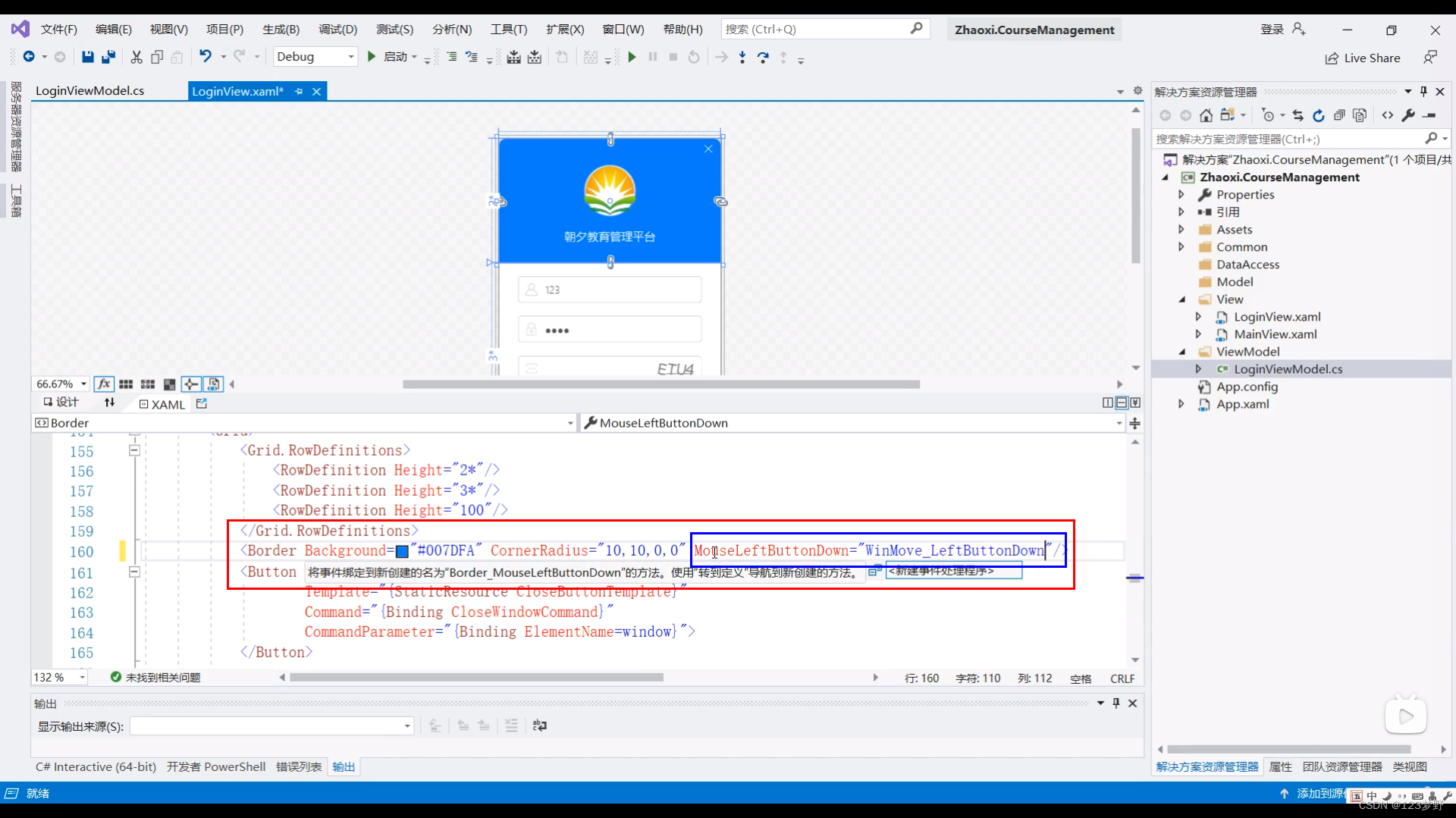The width and height of the screenshot is (1456, 818).
Task: Click the swap panes arrows icon
Action: (x=109, y=403)
